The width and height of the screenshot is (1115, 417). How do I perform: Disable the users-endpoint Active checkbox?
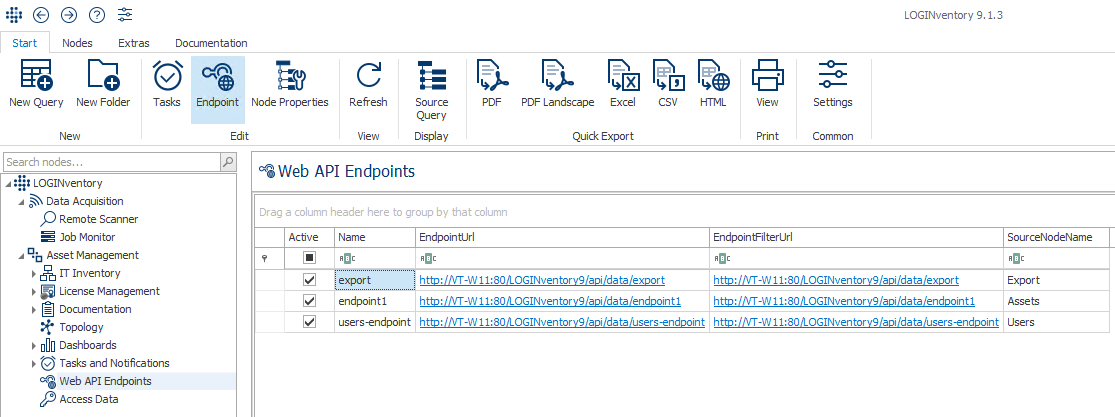coord(308,322)
